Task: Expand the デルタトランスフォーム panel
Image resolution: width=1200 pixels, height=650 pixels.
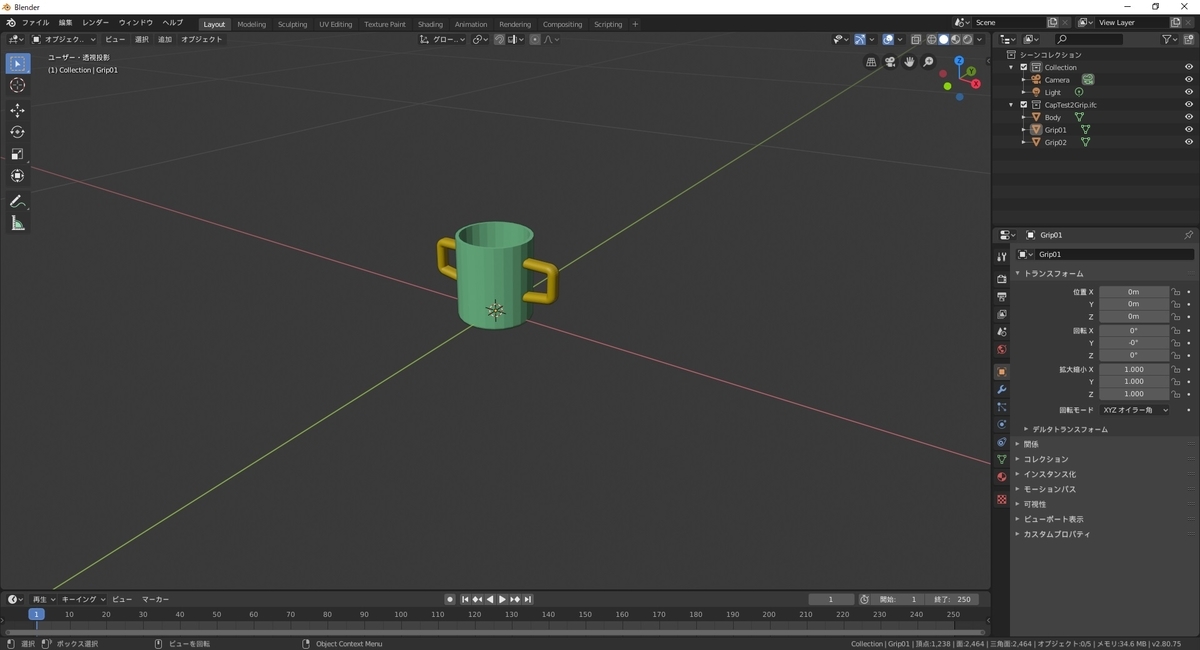Action: (x=1069, y=429)
